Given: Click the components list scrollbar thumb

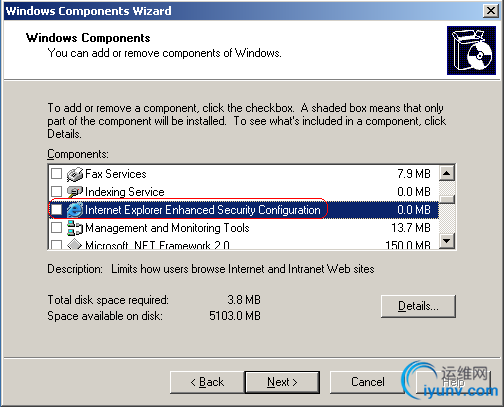Looking at the screenshot, I should click(x=447, y=199).
